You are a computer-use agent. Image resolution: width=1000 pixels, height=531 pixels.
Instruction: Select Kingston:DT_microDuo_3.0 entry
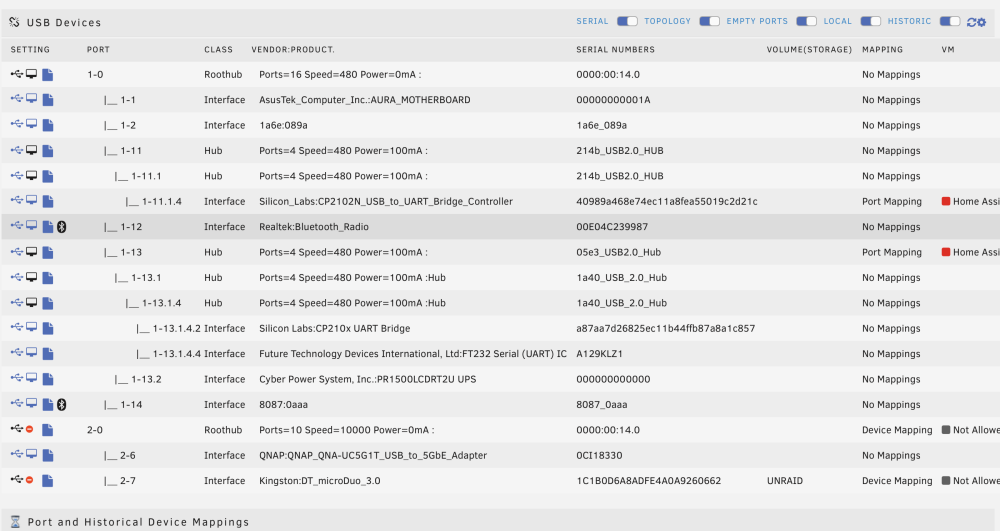tap(320, 481)
